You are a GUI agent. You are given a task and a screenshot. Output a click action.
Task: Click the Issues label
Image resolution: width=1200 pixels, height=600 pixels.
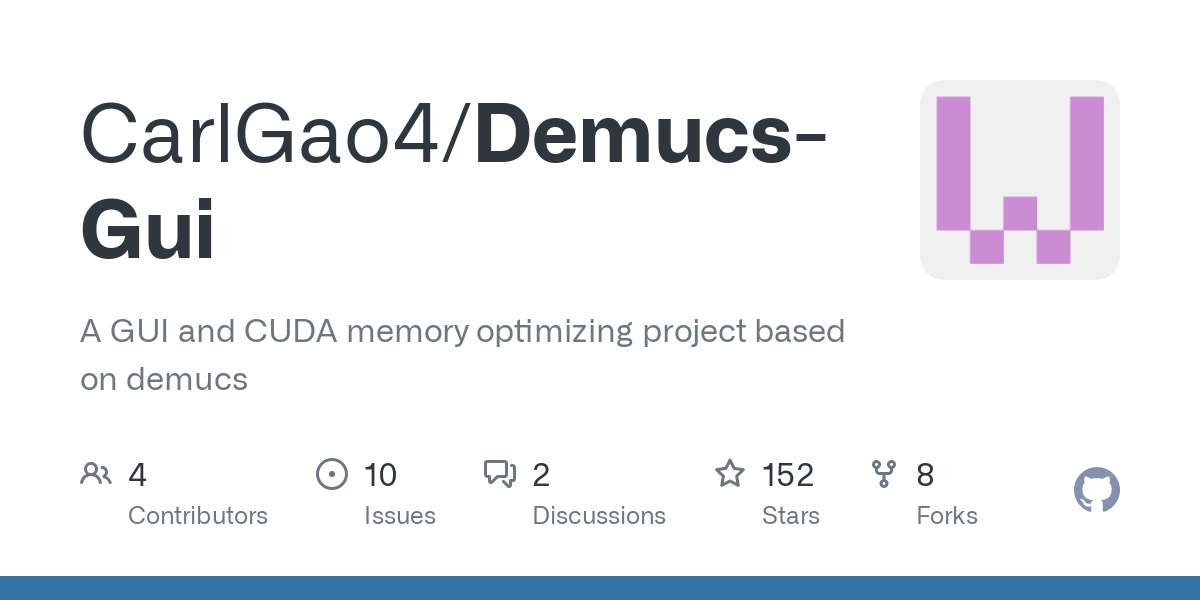click(x=400, y=516)
